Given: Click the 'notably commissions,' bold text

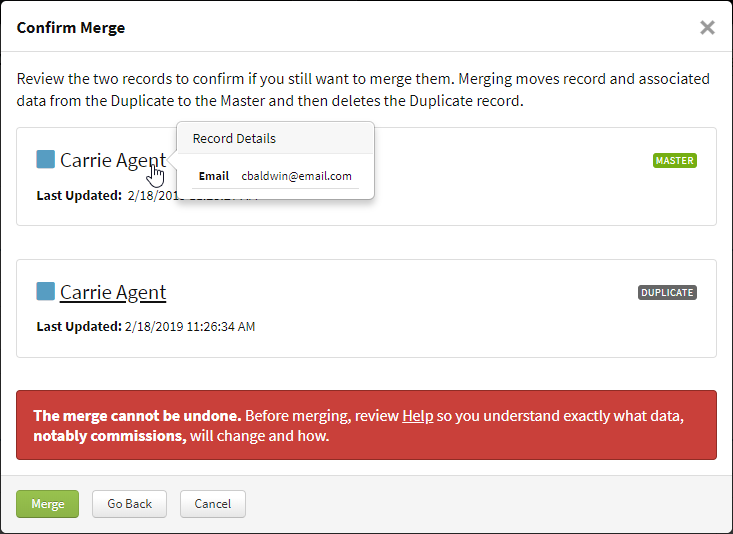Looking at the screenshot, I should (x=110, y=436).
